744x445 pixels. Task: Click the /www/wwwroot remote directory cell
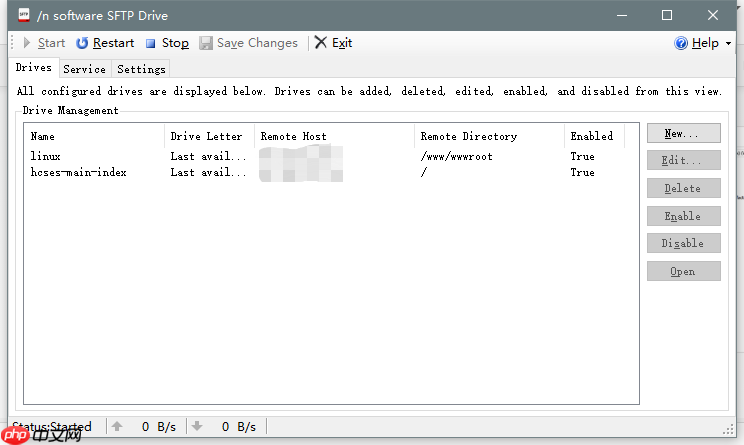(x=456, y=156)
